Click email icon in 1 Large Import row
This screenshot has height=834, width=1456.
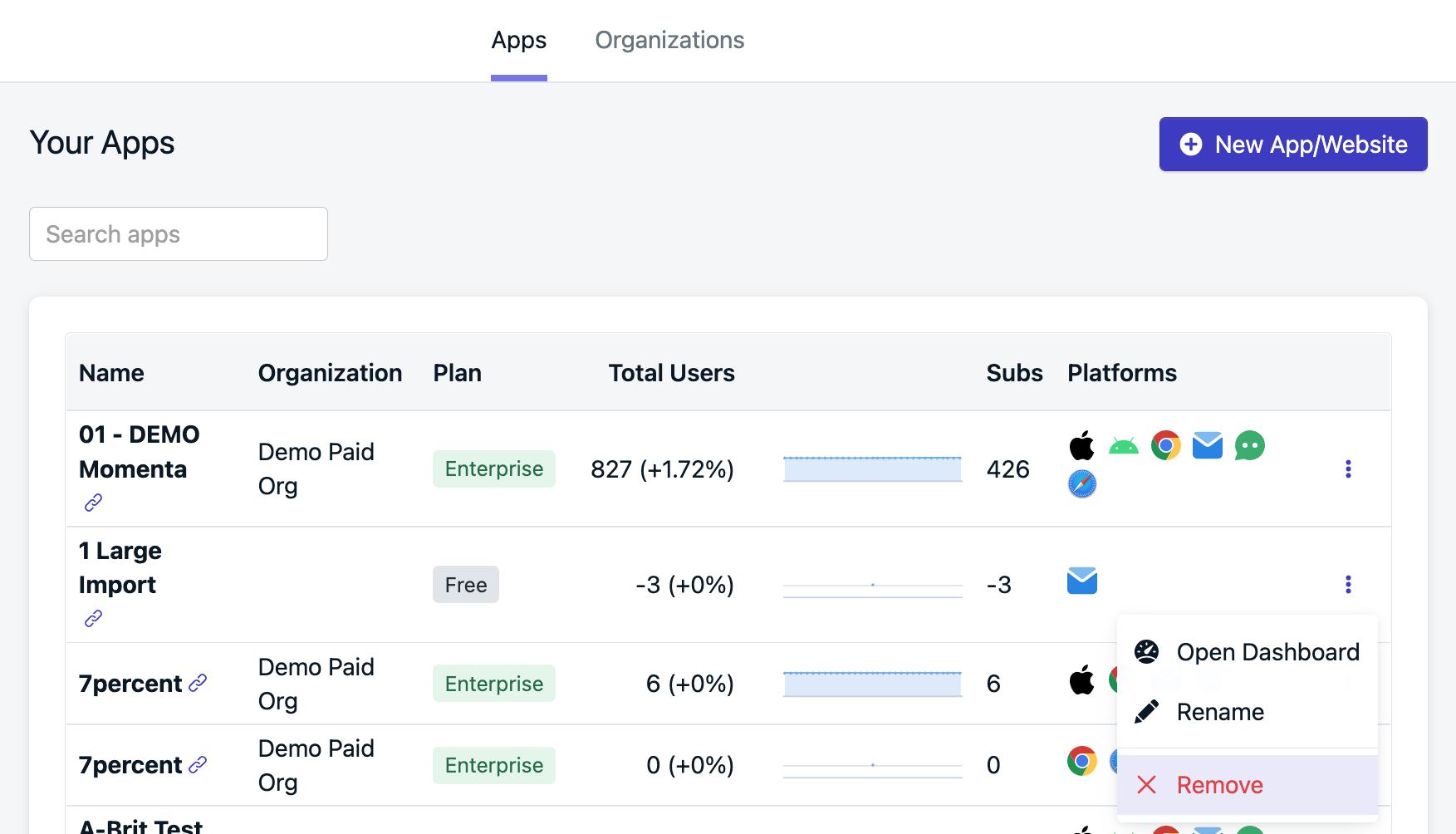click(1081, 581)
